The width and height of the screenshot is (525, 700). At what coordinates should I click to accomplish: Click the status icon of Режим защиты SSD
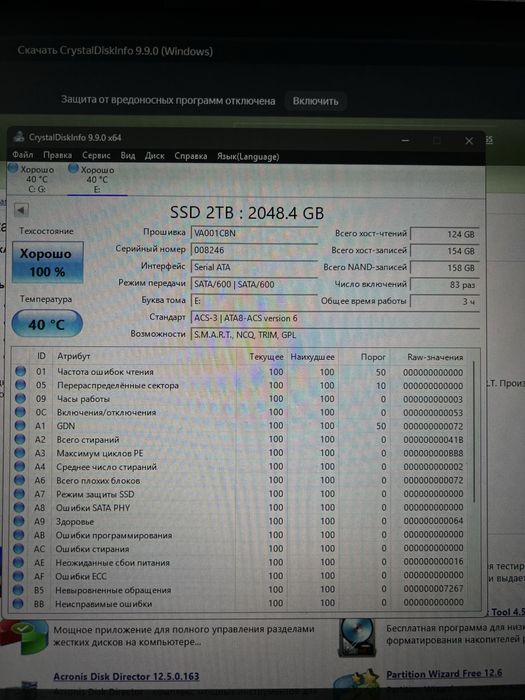pos(19,494)
